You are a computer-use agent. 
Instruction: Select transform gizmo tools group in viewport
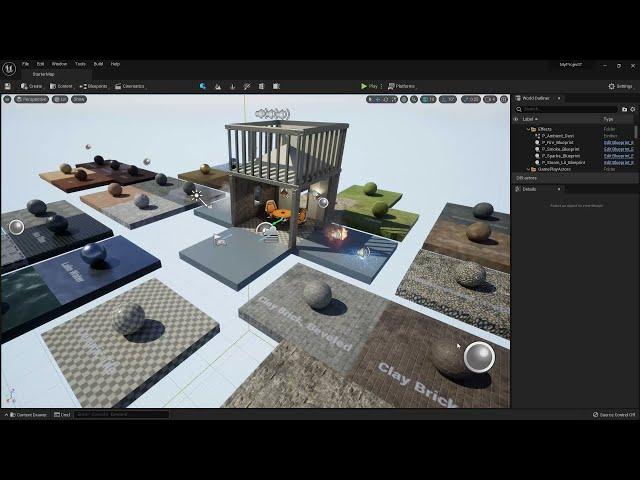(x=382, y=99)
